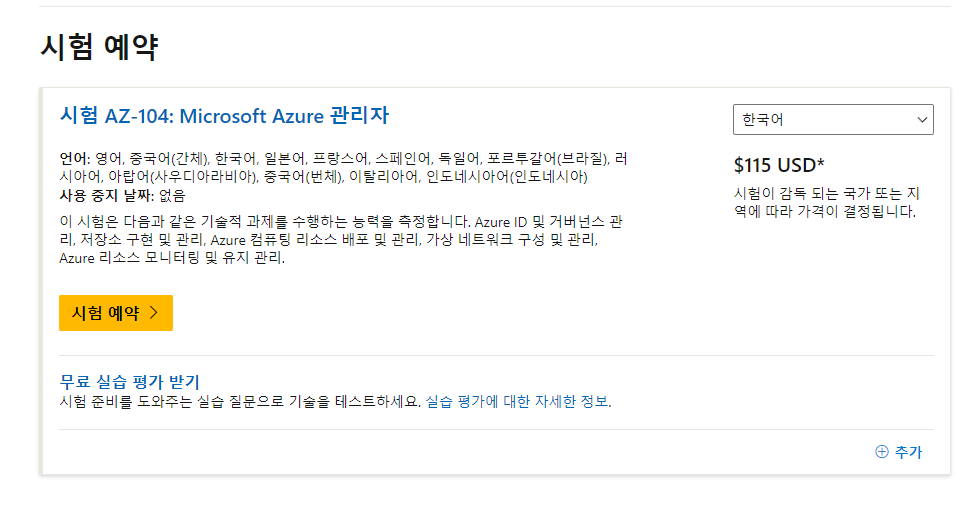The width and height of the screenshot is (961, 516).
Task: Open the AZ-104 Microsoft Azure 관리자 exam link
Action: (224, 116)
